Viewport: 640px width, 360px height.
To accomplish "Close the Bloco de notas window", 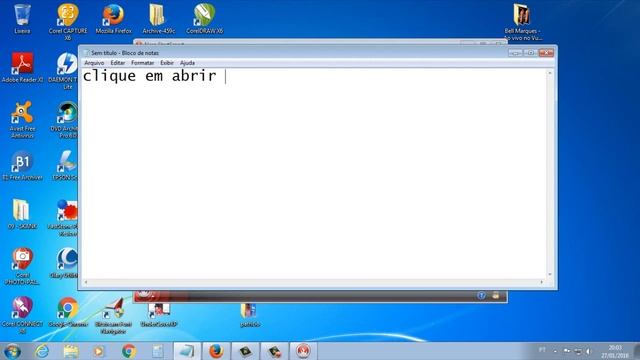I will [546, 53].
